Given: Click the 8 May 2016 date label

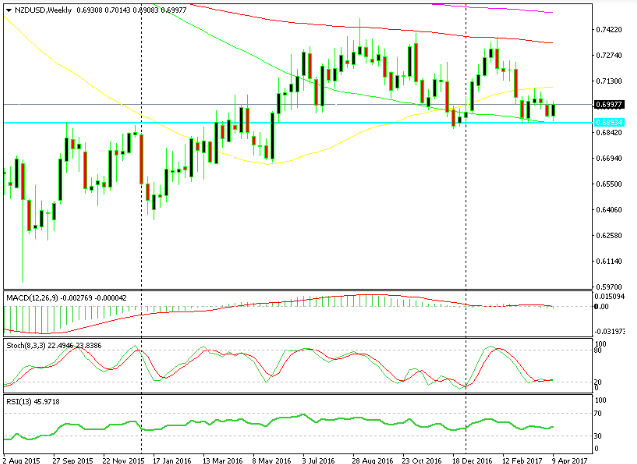Looking at the screenshot, I should coord(271,460).
